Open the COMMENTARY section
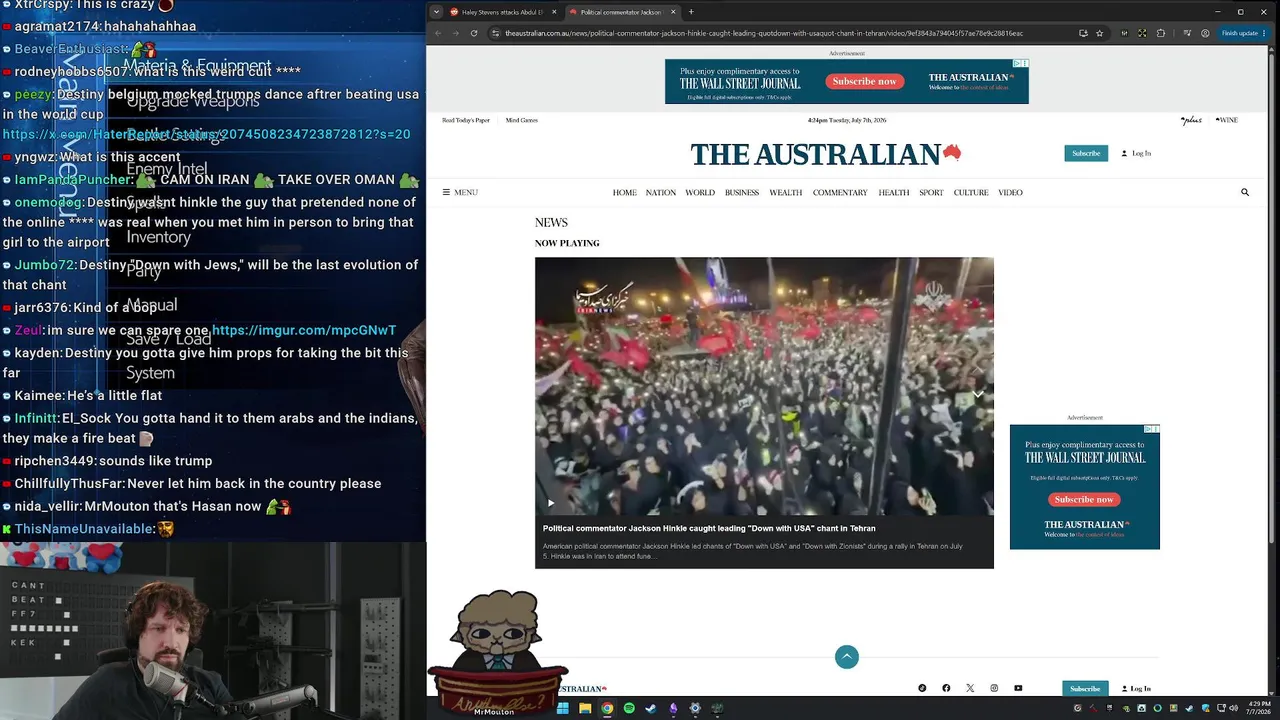 (840, 192)
